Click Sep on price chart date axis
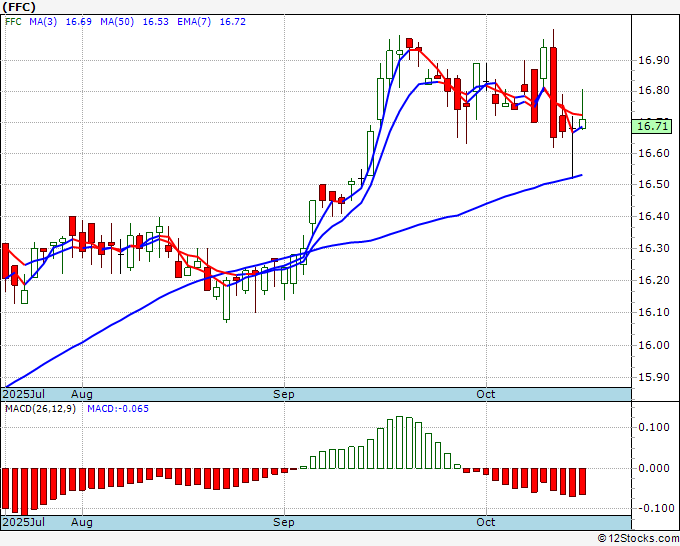Image resolution: width=680 pixels, height=546 pixels. 284,394
